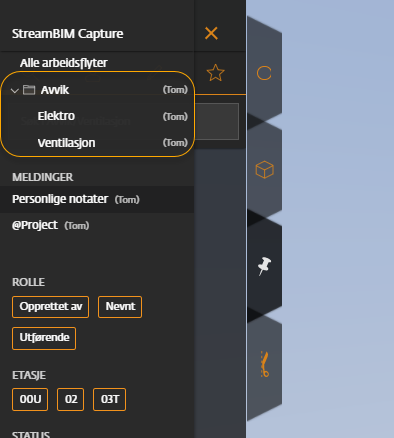Image resolution: width=394 pixels, height=438 pixels.
Task: Select Alle arbeidsflyter entry
Action: pos(63,63)
